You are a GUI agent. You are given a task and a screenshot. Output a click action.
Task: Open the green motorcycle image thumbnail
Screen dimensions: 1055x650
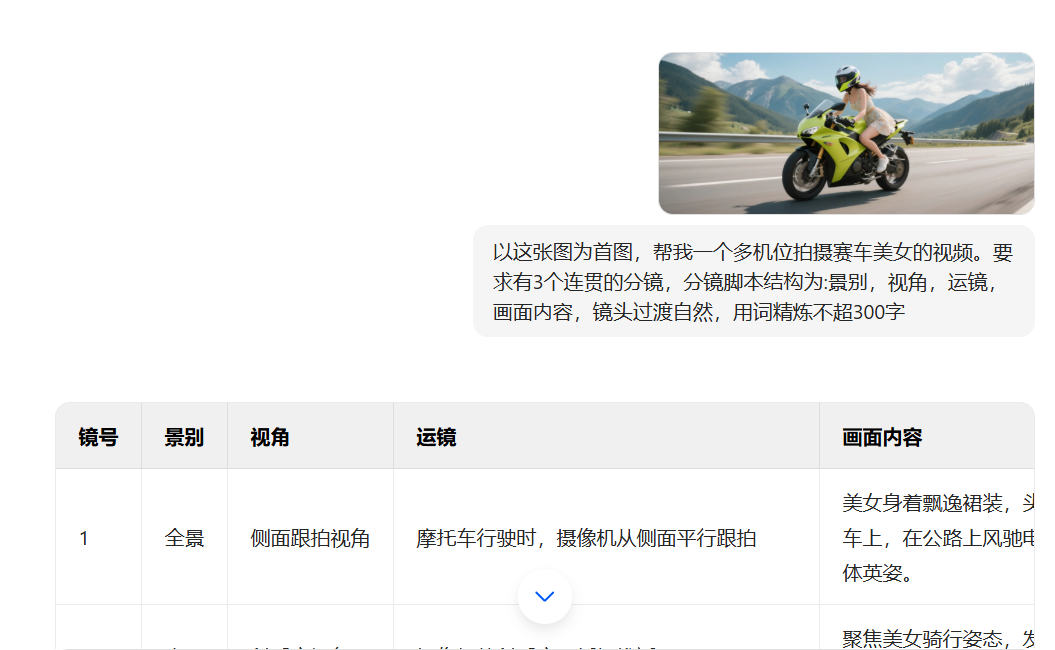tap(846, 133)
